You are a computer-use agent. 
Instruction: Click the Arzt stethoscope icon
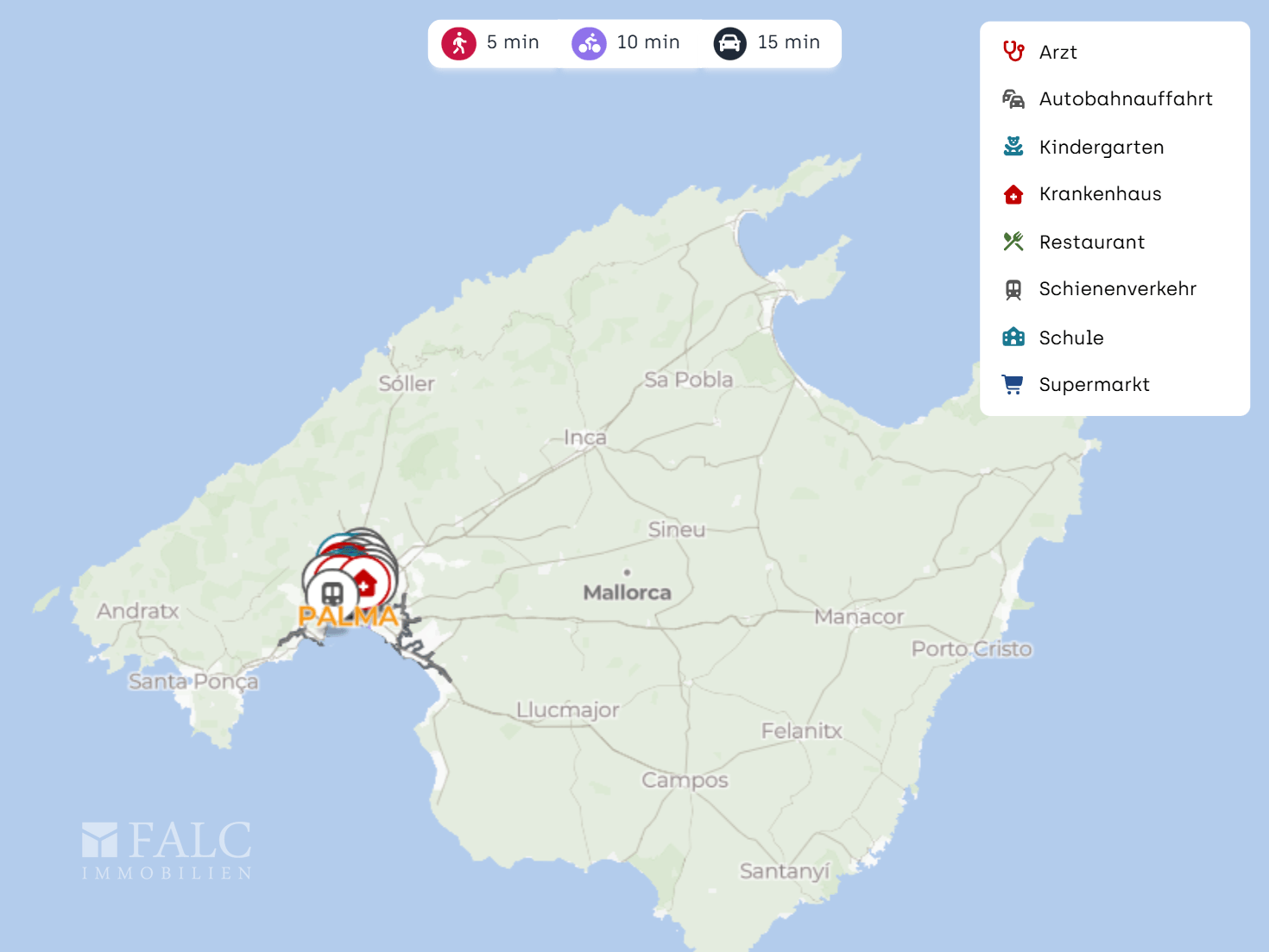pos(1013,52)
